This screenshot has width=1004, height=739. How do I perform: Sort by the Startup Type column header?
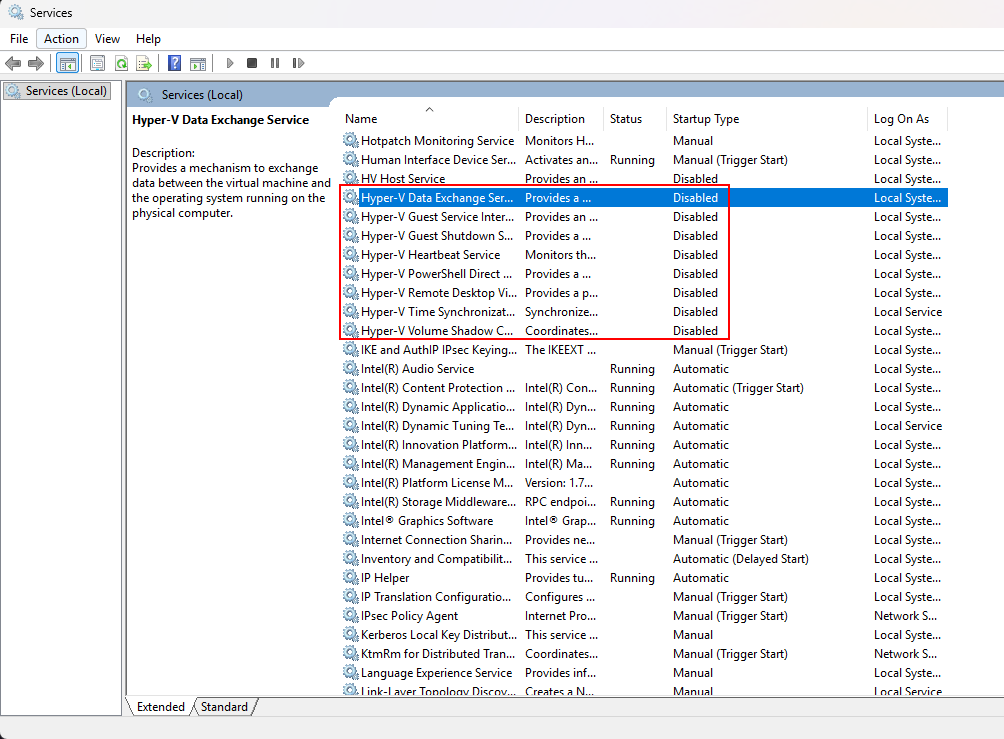[x=766, y=118]
